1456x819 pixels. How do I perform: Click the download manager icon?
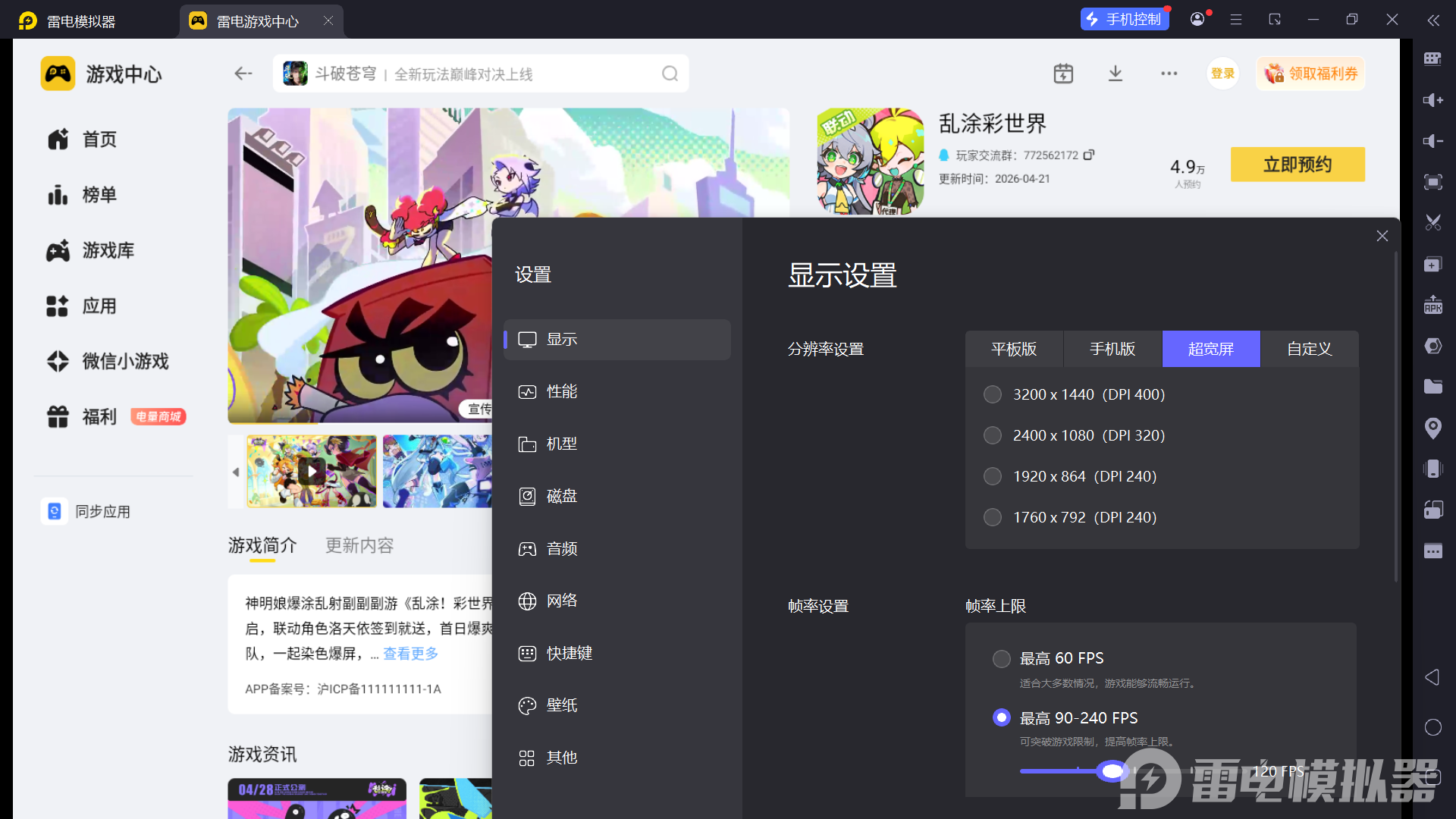[x=1115, y=74]
